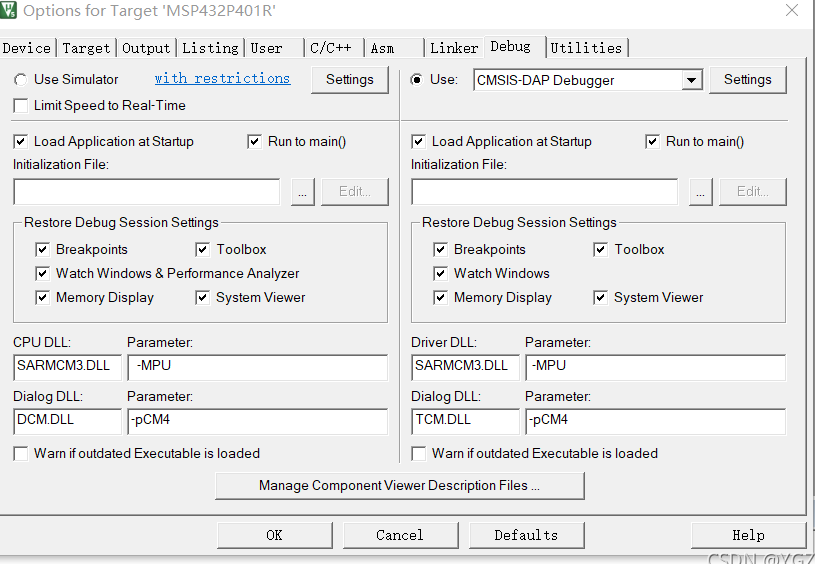Screen dimensions: 815x564
Task: Toggle simulator System Viewer checkbox
Action: (203, 297)
